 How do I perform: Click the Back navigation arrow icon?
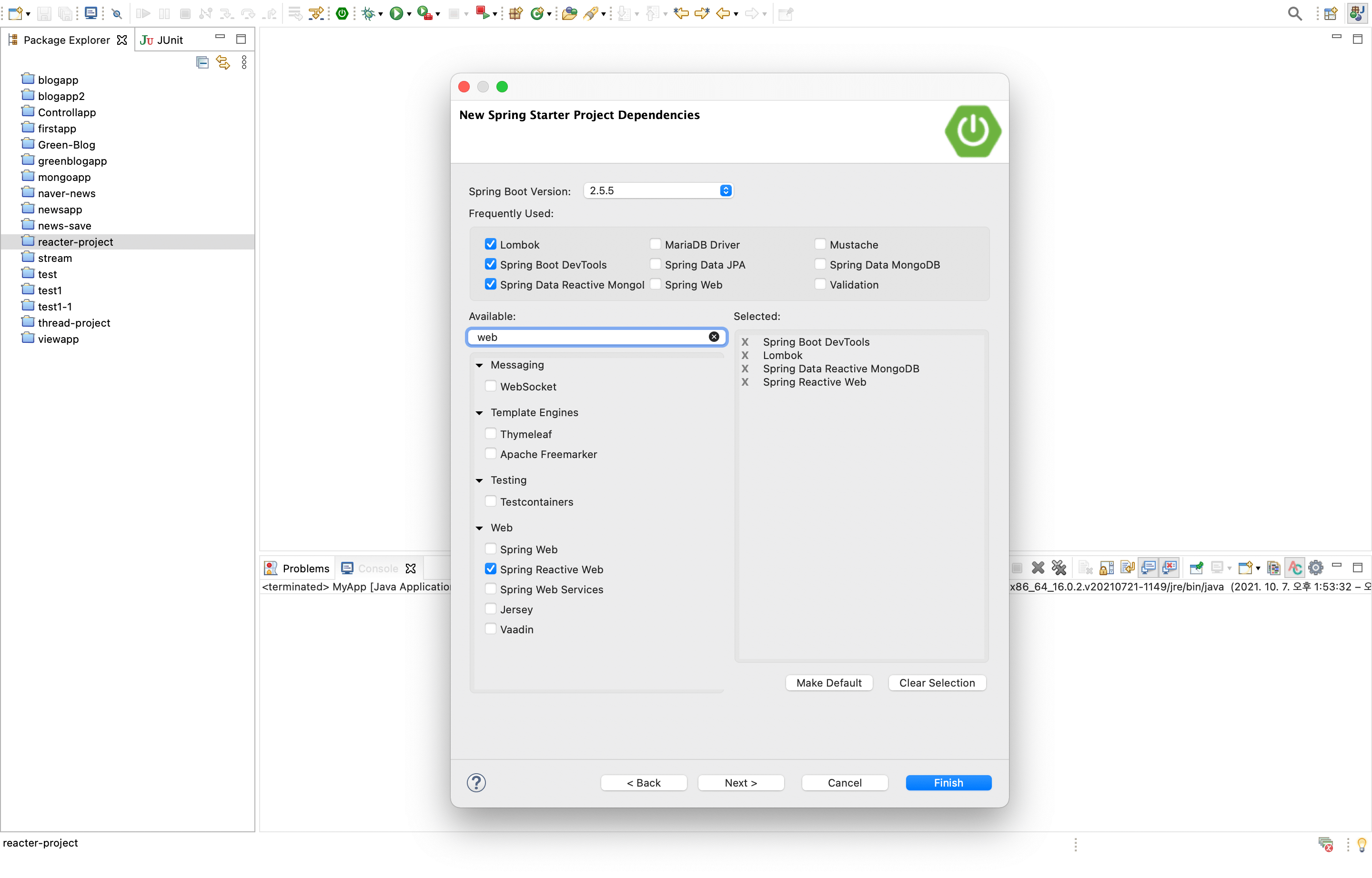(x=723, y=13)
